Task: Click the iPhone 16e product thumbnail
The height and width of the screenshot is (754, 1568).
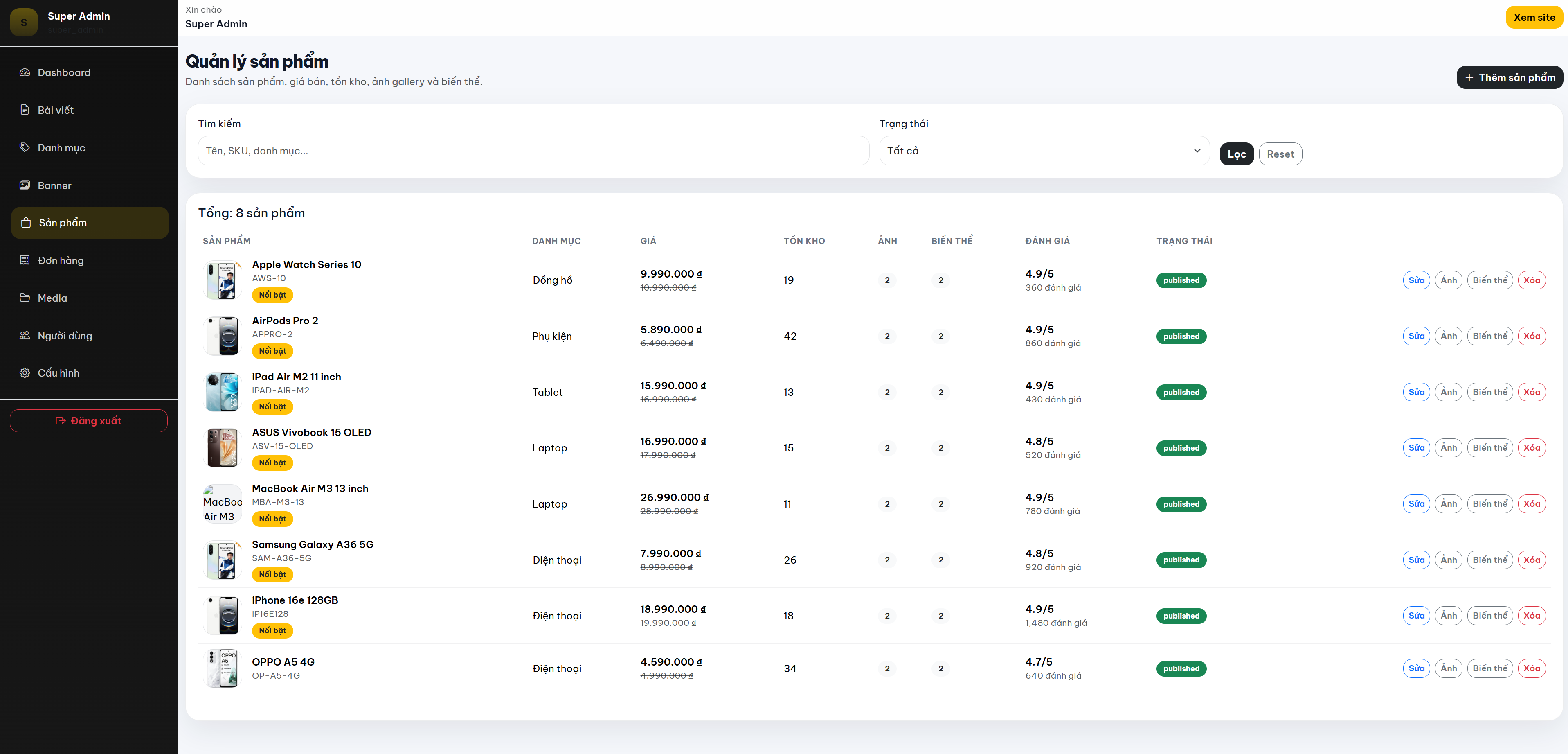Action: (222, 616)
